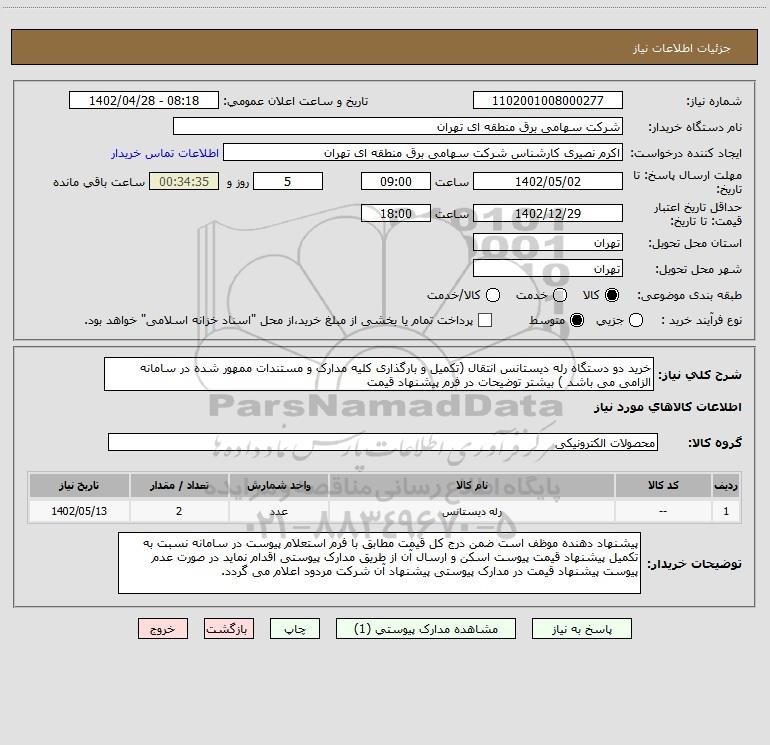Select the کالا/خدمت radio button
The height and width of the screenshot is (745, 770).
(493, 295)
